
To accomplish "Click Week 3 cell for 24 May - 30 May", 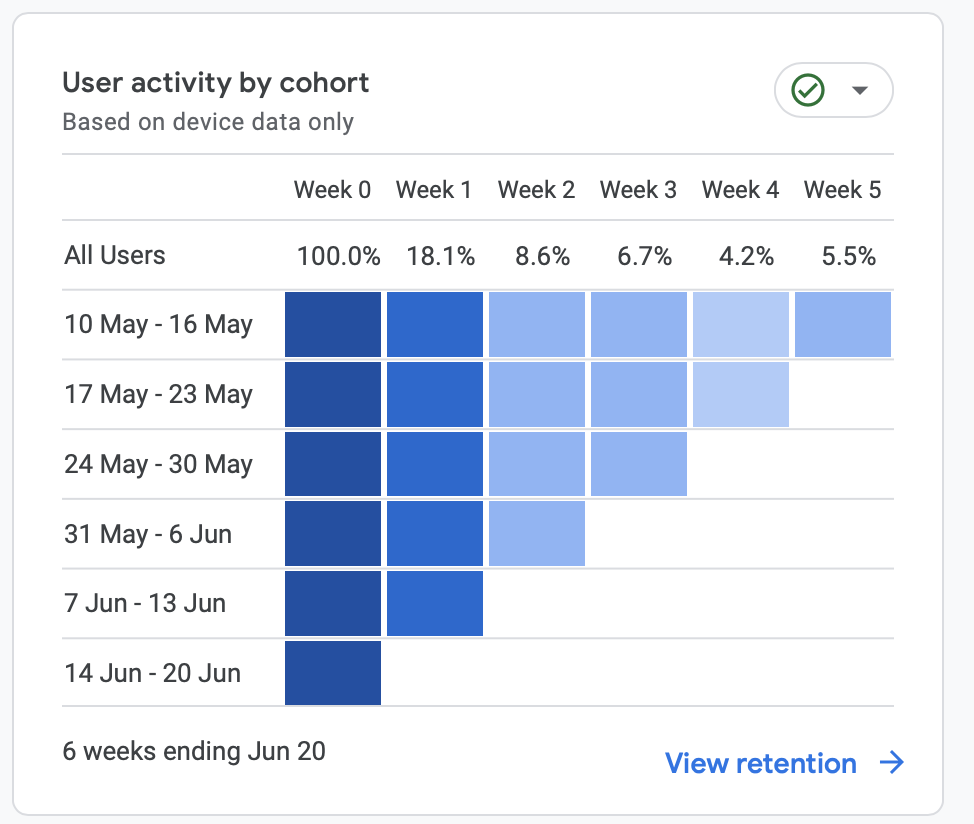I will [x=639, y=464].
